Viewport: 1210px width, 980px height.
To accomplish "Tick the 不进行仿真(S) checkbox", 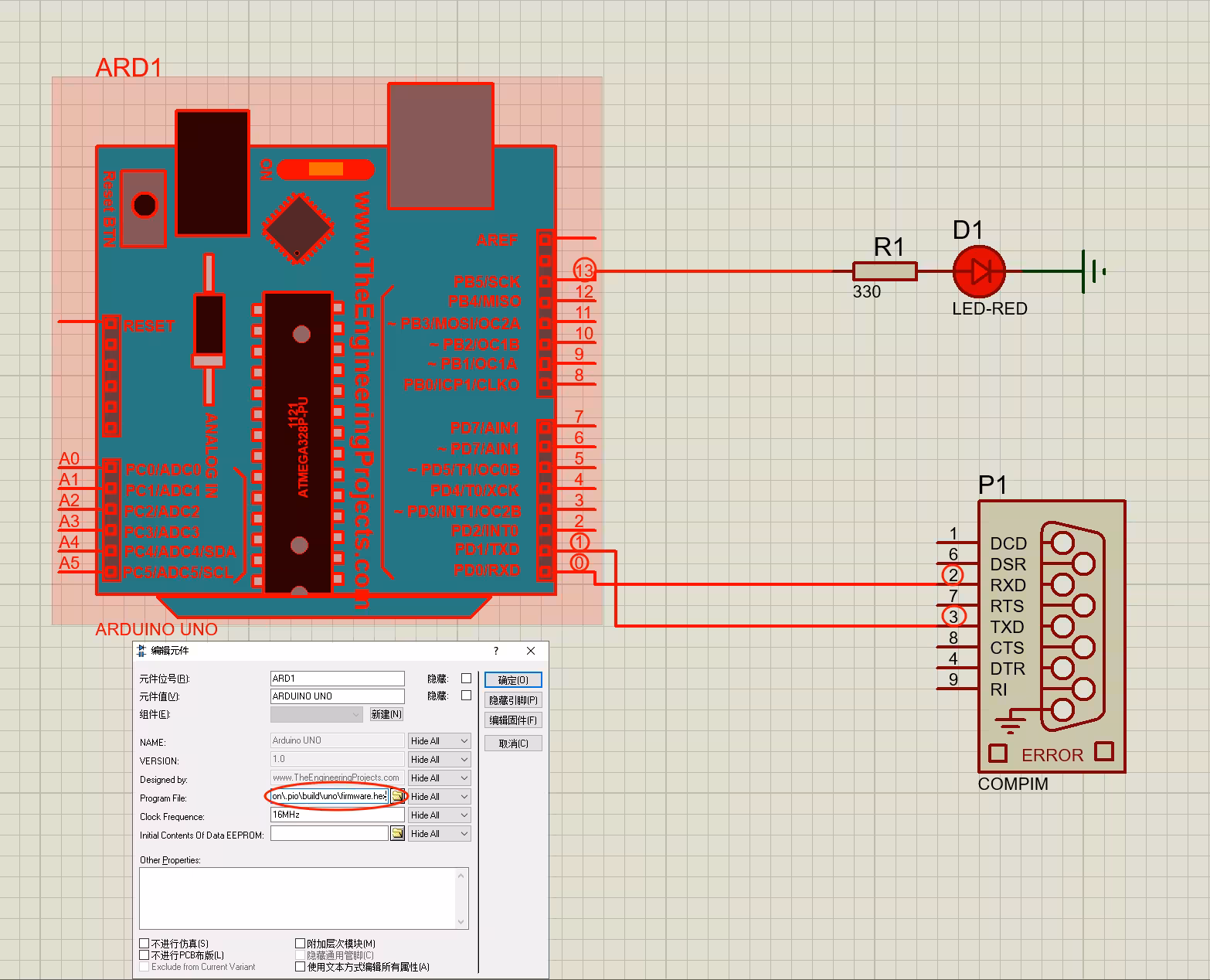I will 144,943.
